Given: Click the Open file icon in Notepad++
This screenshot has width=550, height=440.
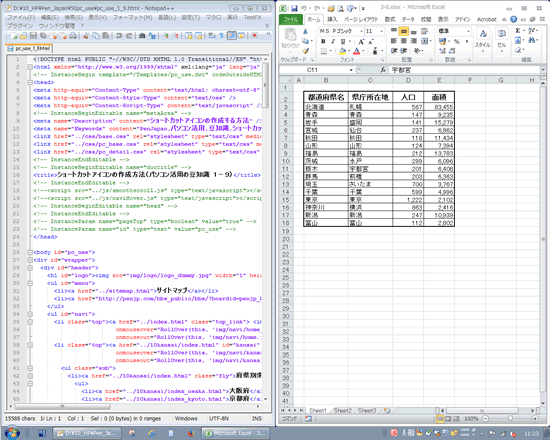Looking at the screenshot, I should click(x=24, y=35).
